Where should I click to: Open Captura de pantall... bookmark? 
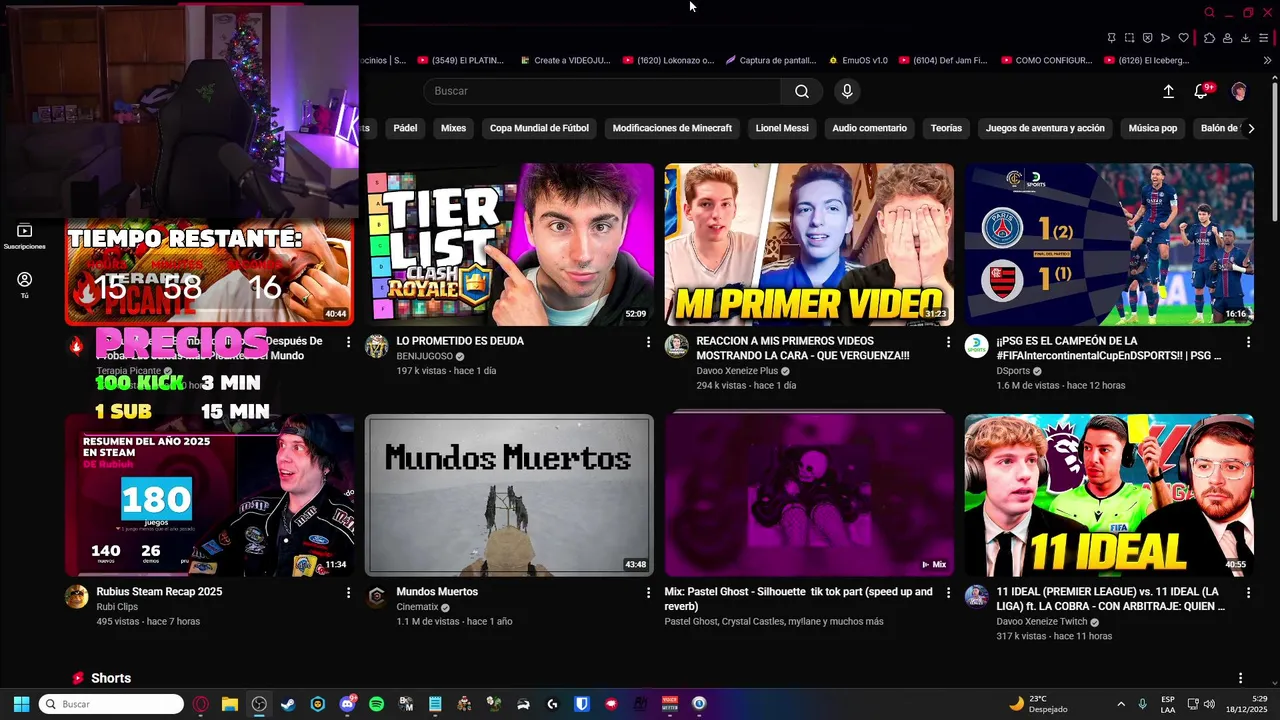pyautogui.click(x=770, y=60)
